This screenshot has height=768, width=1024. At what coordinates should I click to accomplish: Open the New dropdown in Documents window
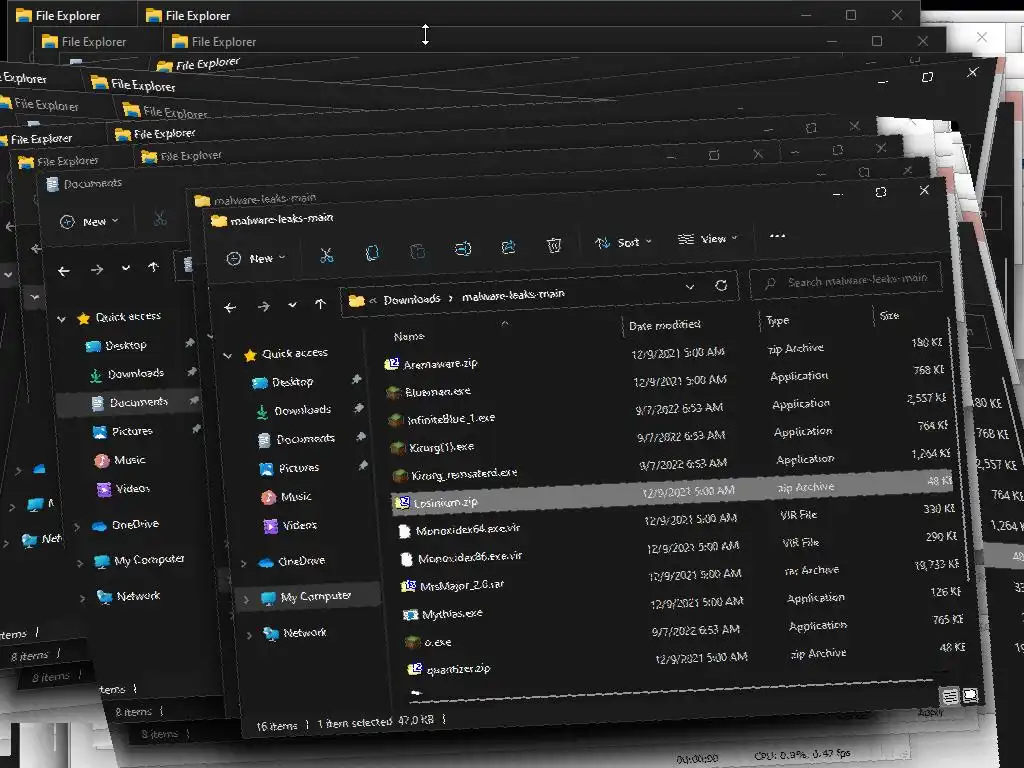pos(89,222)
